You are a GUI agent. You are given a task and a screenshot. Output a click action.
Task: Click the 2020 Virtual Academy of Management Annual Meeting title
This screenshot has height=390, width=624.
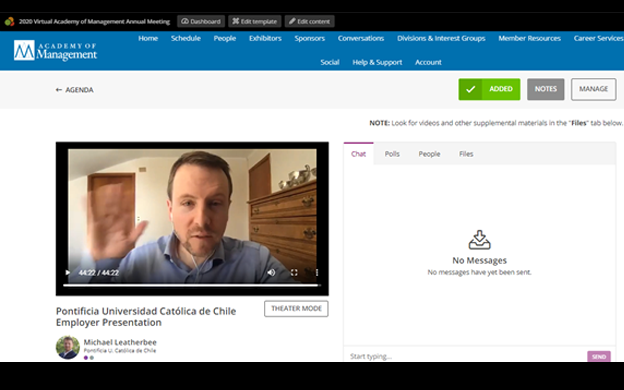tap(94, 21)
